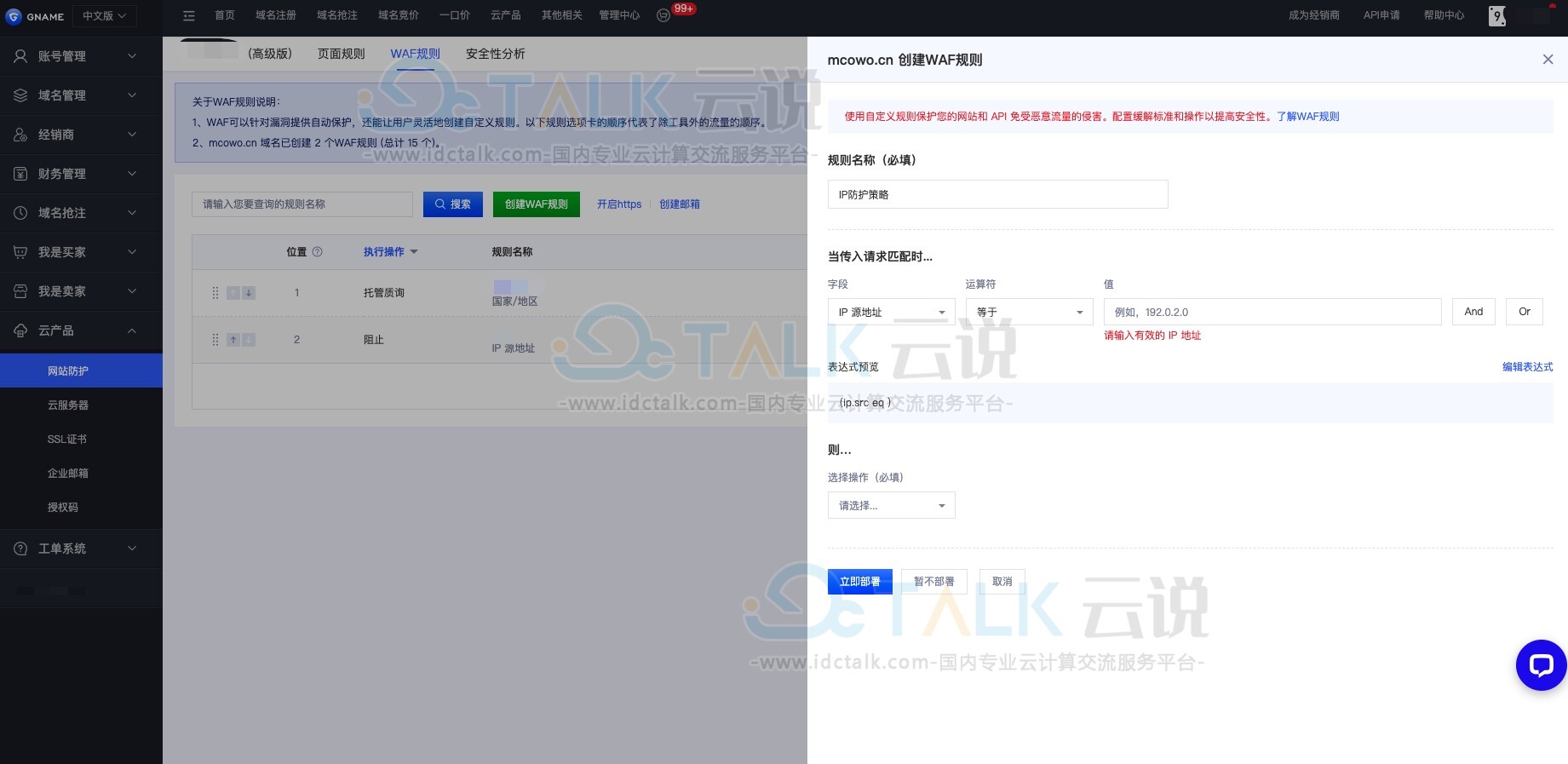Click the 立即部署 button
Viewport: 1568px width, 764px height.
click(x=860, y=582)
